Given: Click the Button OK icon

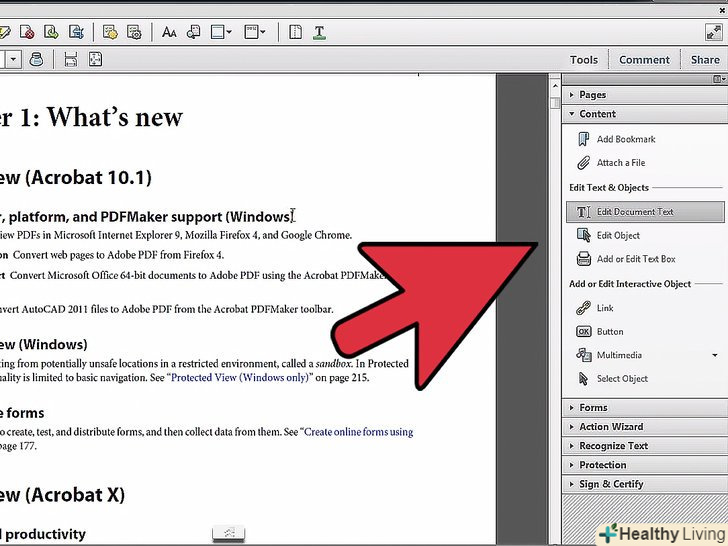Looking at the screenshot, I should [584, 332].
